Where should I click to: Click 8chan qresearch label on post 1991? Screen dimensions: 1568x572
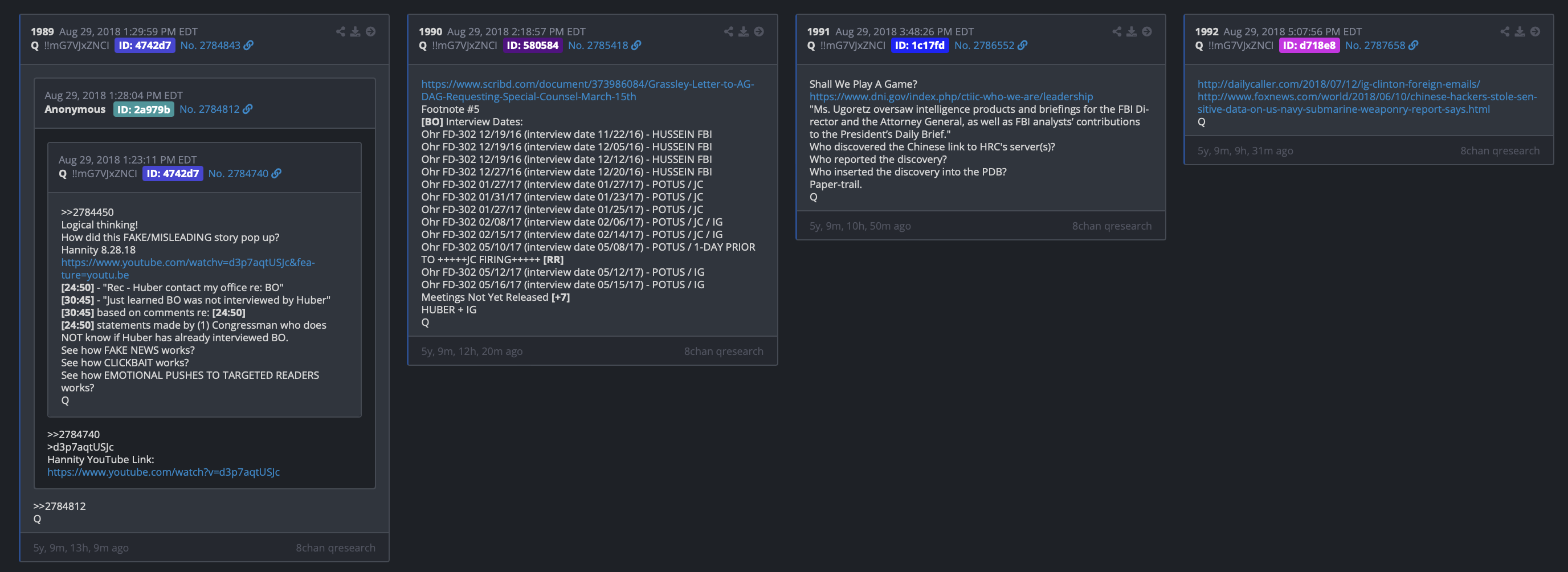(x=1112, y=226)
